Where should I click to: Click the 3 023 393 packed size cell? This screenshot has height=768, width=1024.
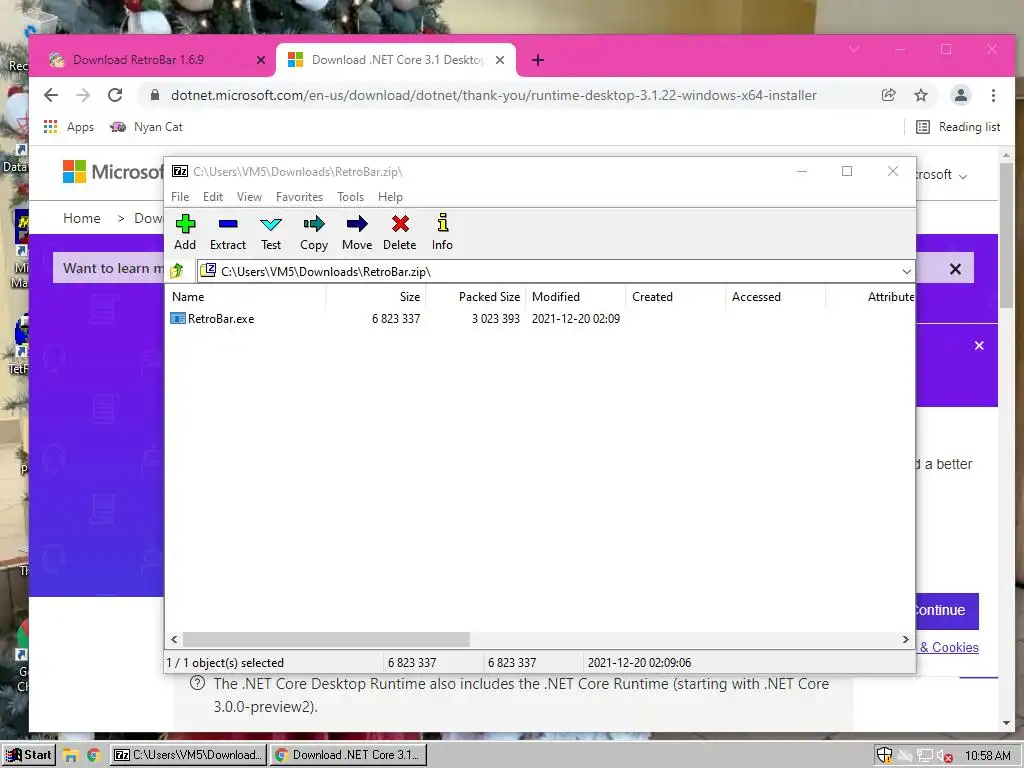click(496, 319)
